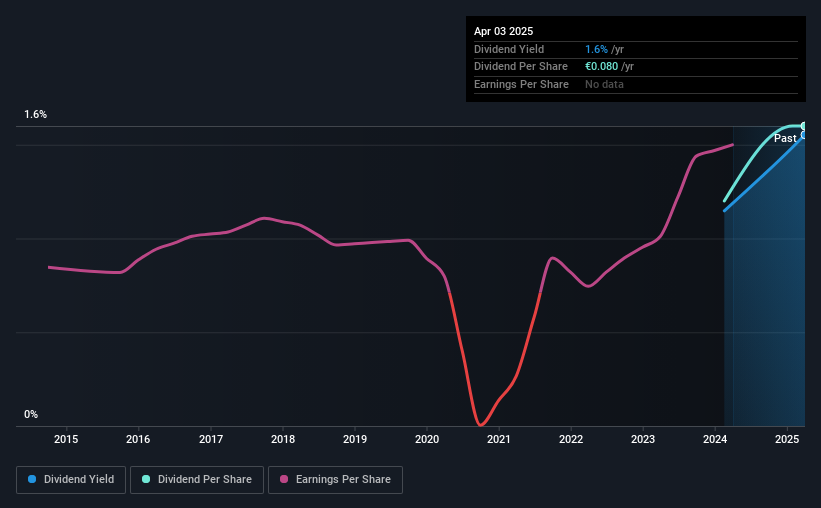Toggle the Earnings Per Share series label

point(343,480)
